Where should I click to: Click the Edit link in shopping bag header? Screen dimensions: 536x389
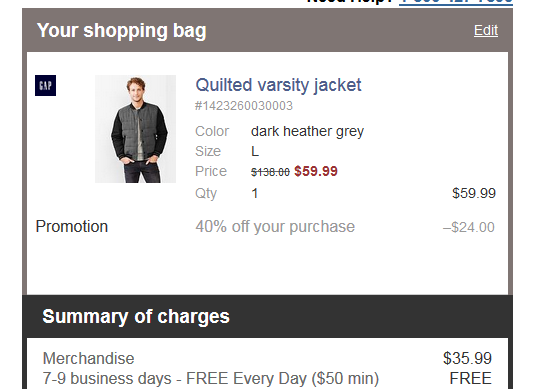pyautogui.click(x=486, y=30)
